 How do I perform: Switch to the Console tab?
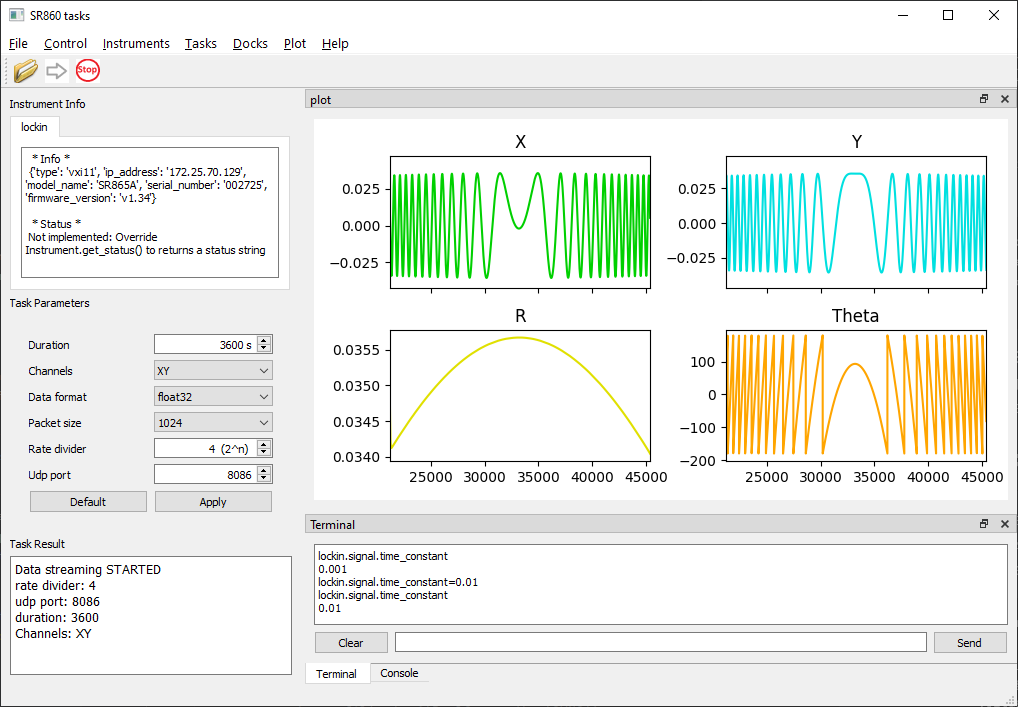(x=399, y=673)
